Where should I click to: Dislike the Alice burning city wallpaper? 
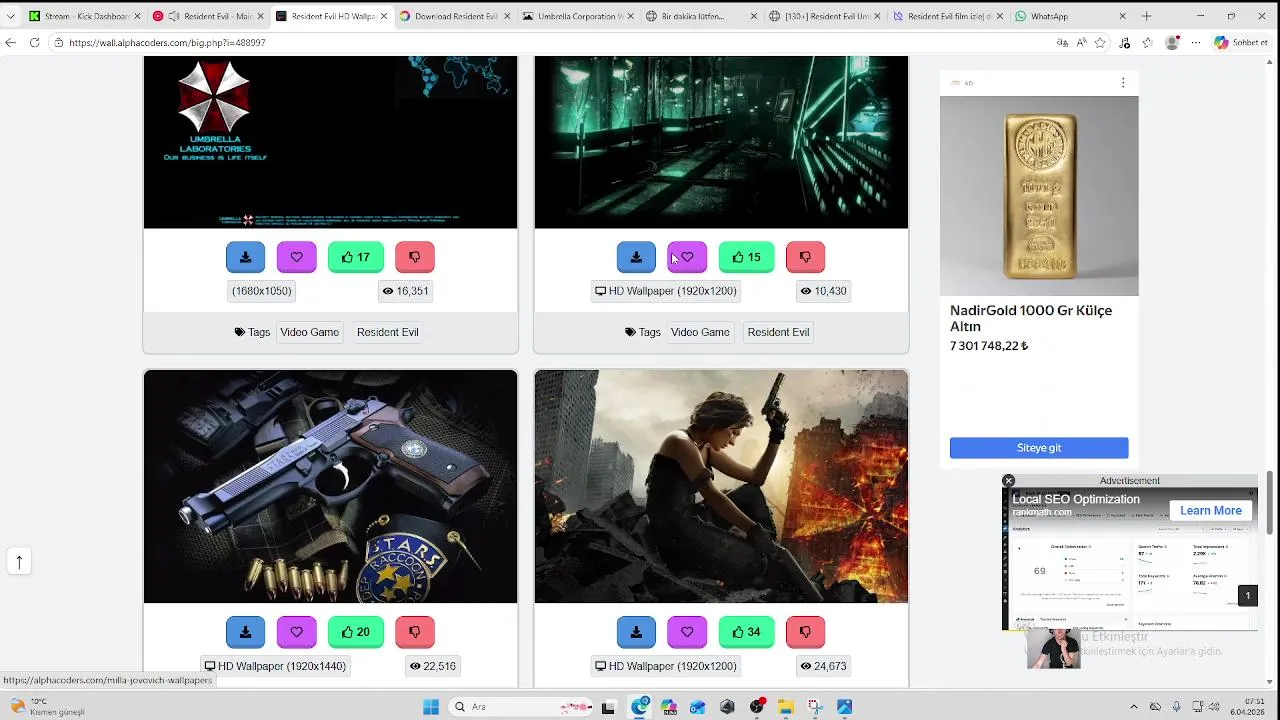(805, 632)
